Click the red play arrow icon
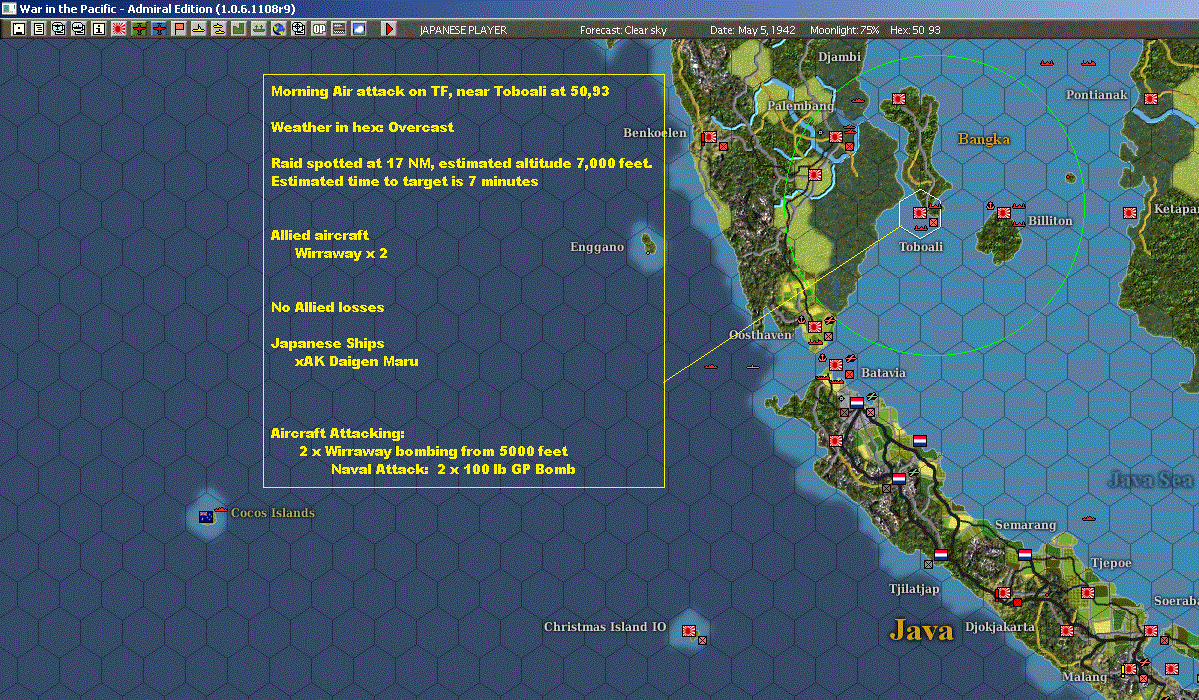This screenshot has height=700, width=1199. click(x=388, y=29)
